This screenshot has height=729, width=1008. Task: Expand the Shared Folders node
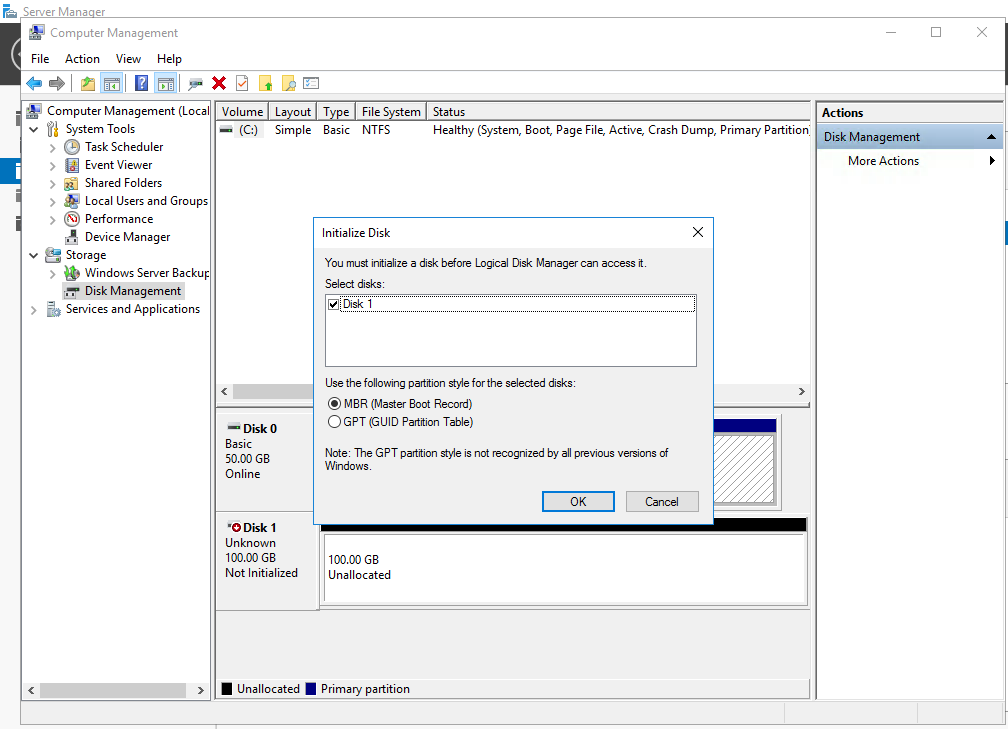tap(53, 183)
